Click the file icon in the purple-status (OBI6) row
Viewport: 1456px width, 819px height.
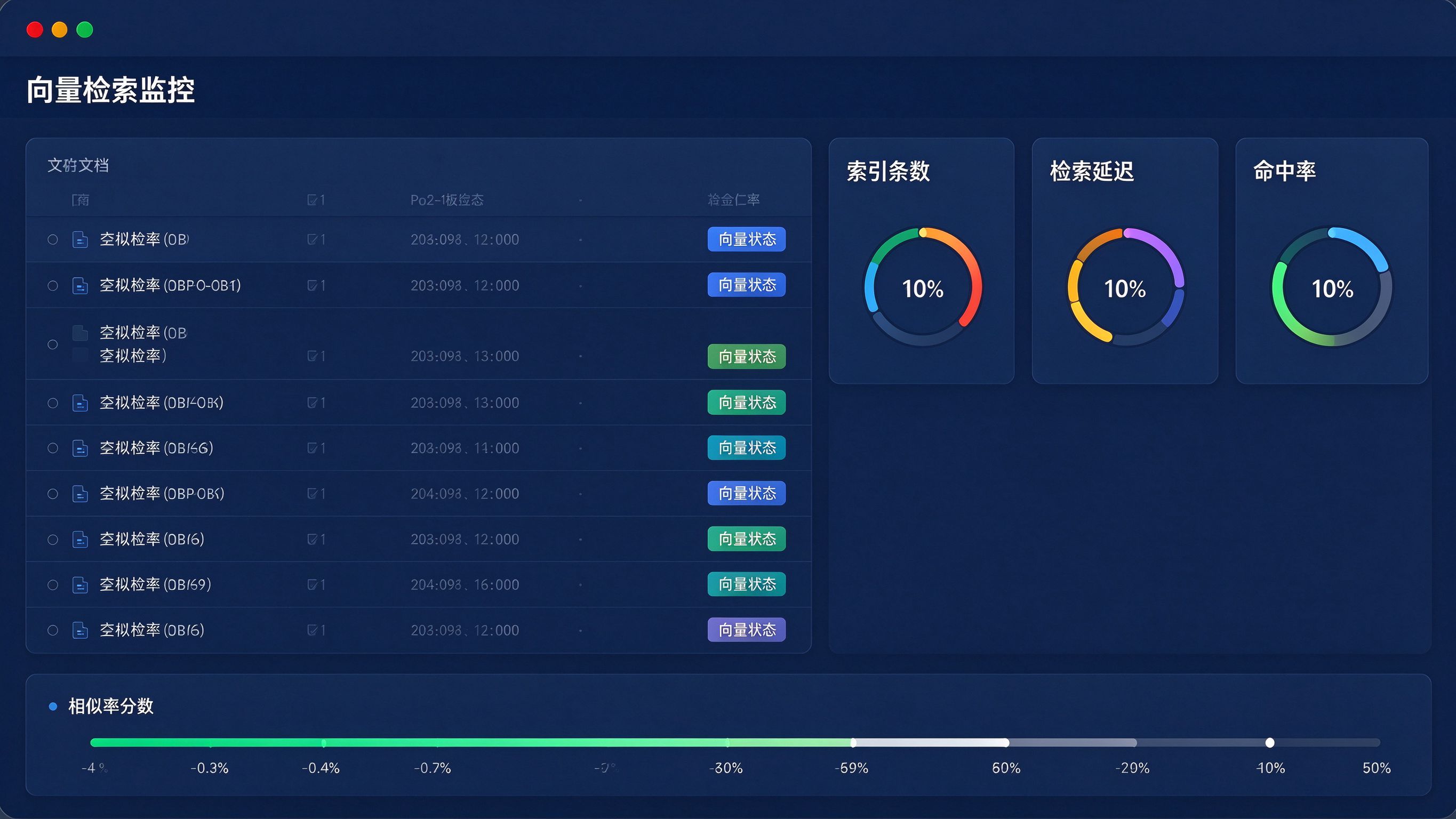80,630
